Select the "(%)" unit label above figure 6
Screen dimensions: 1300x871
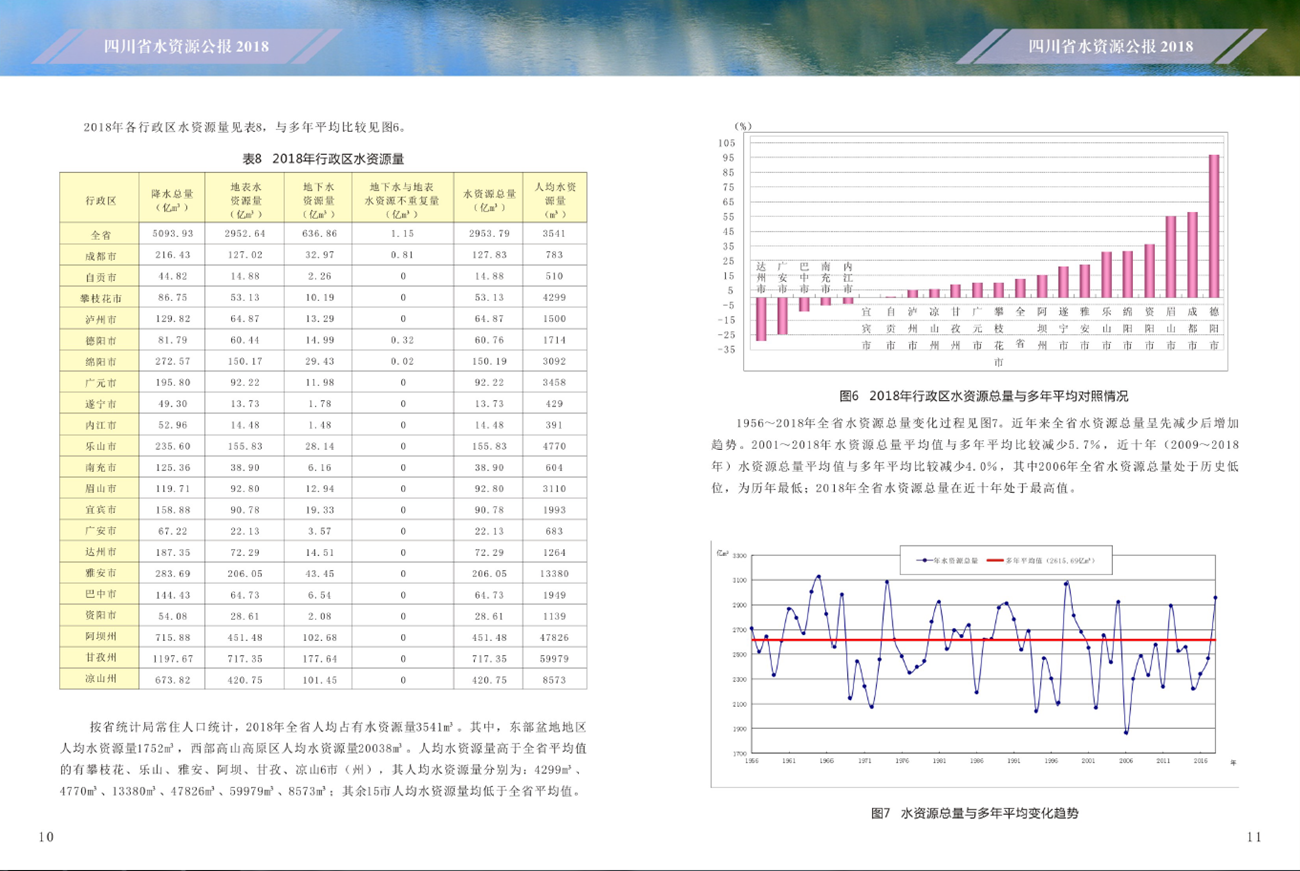point(742,127)
